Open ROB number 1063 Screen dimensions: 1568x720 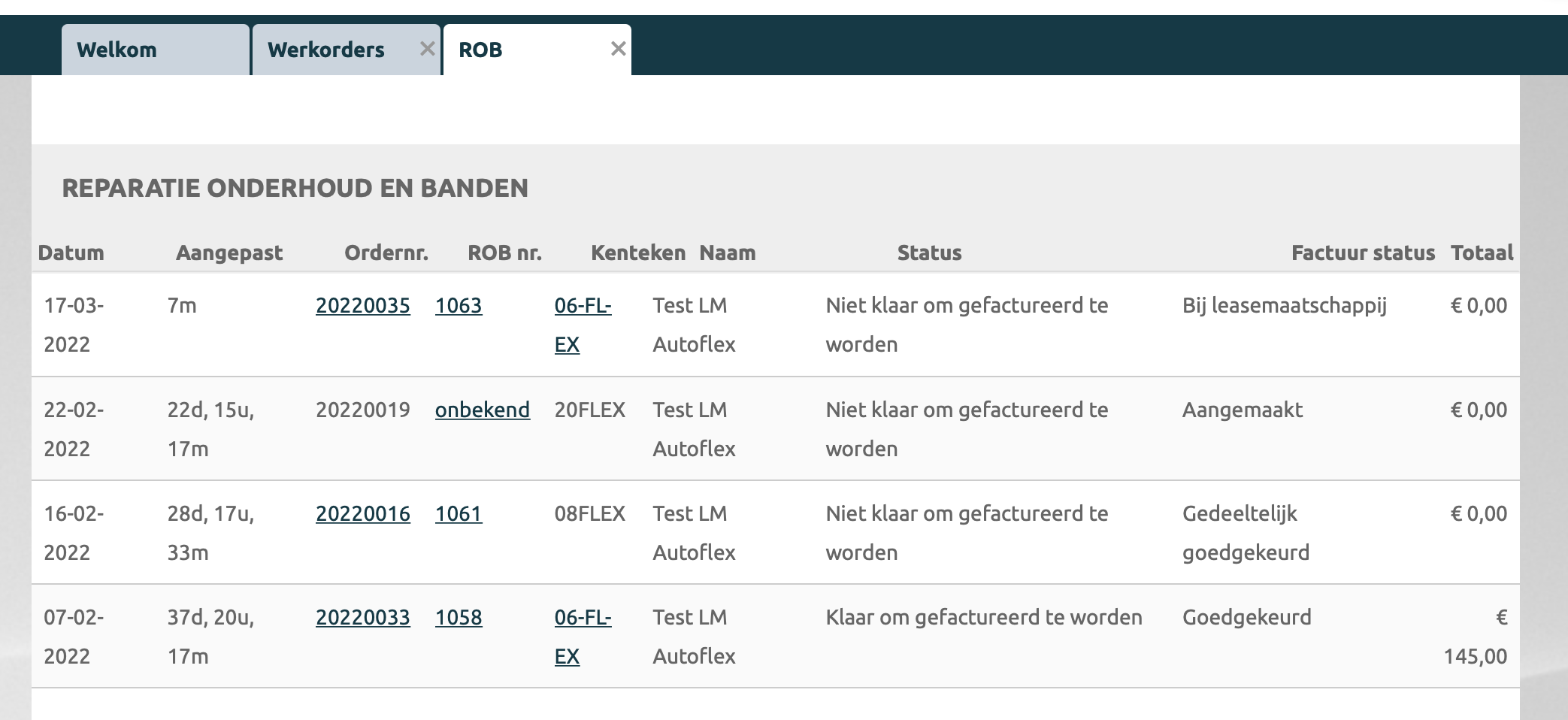(x=458, y=306)
